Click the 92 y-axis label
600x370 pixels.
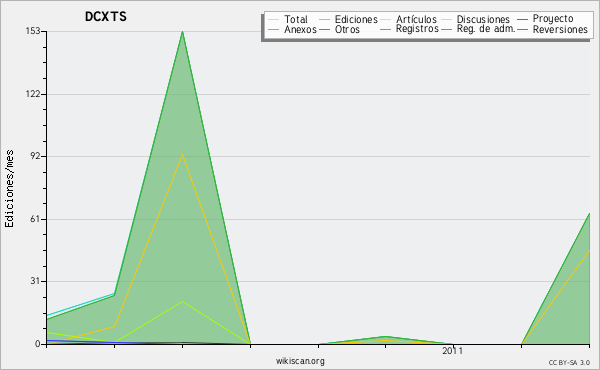[35, 156]
